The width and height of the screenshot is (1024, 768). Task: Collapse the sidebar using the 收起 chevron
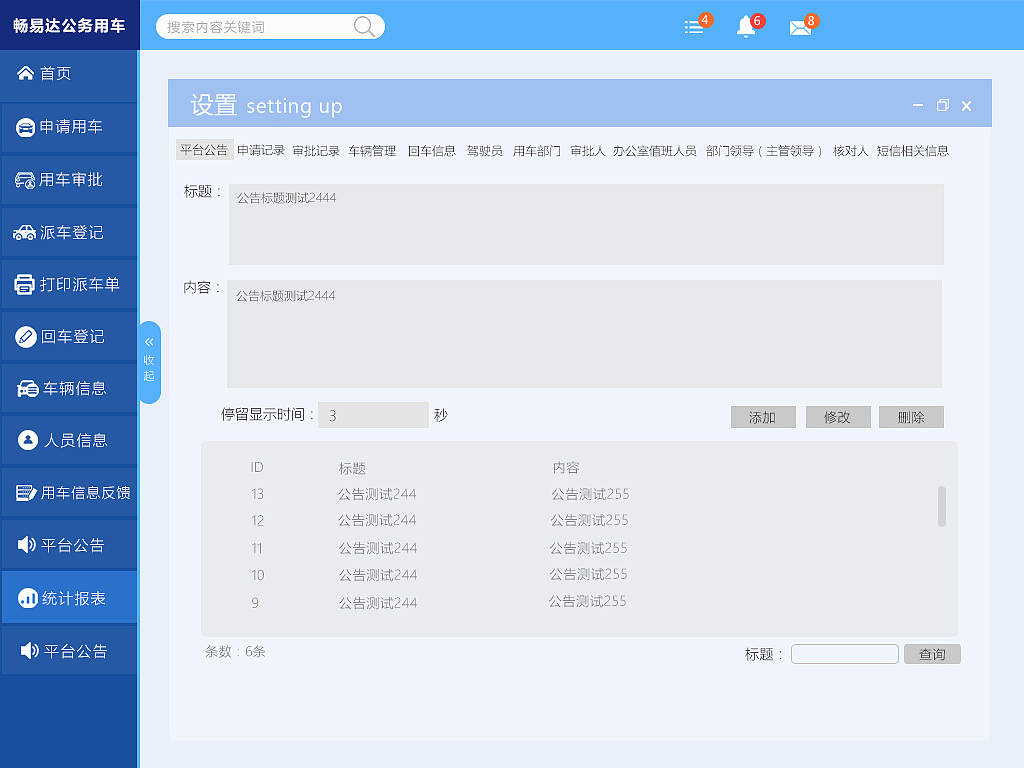pos(150,362)
